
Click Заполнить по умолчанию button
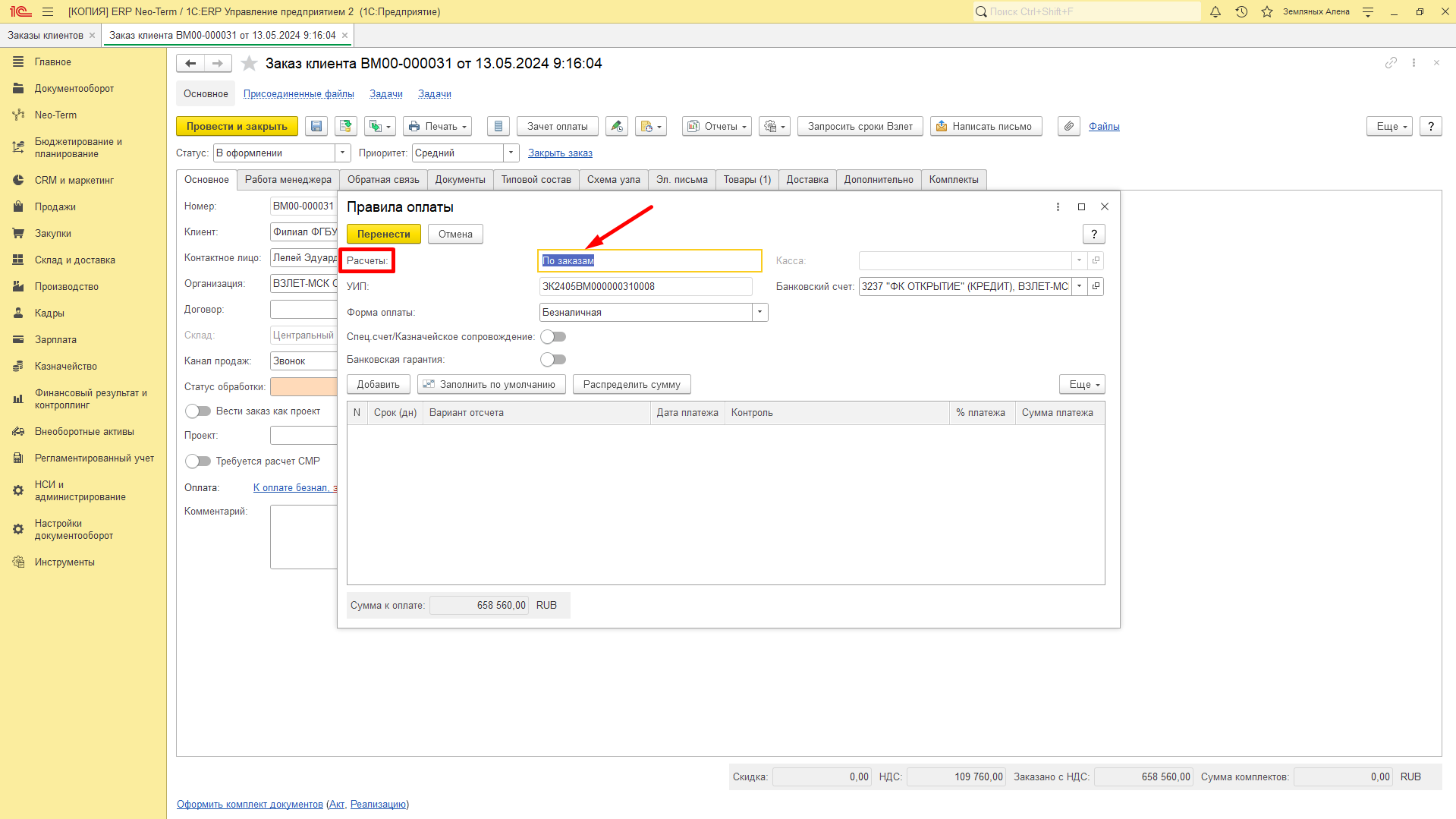click(x=492, y=385)
